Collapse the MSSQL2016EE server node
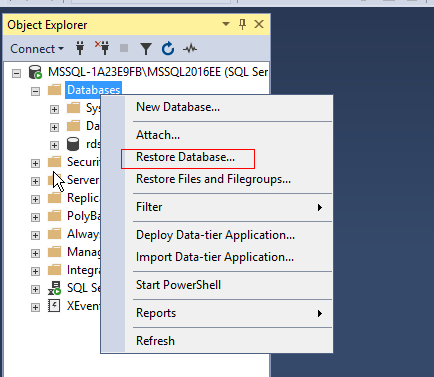 pyautogui.click(x=16, y=73)
